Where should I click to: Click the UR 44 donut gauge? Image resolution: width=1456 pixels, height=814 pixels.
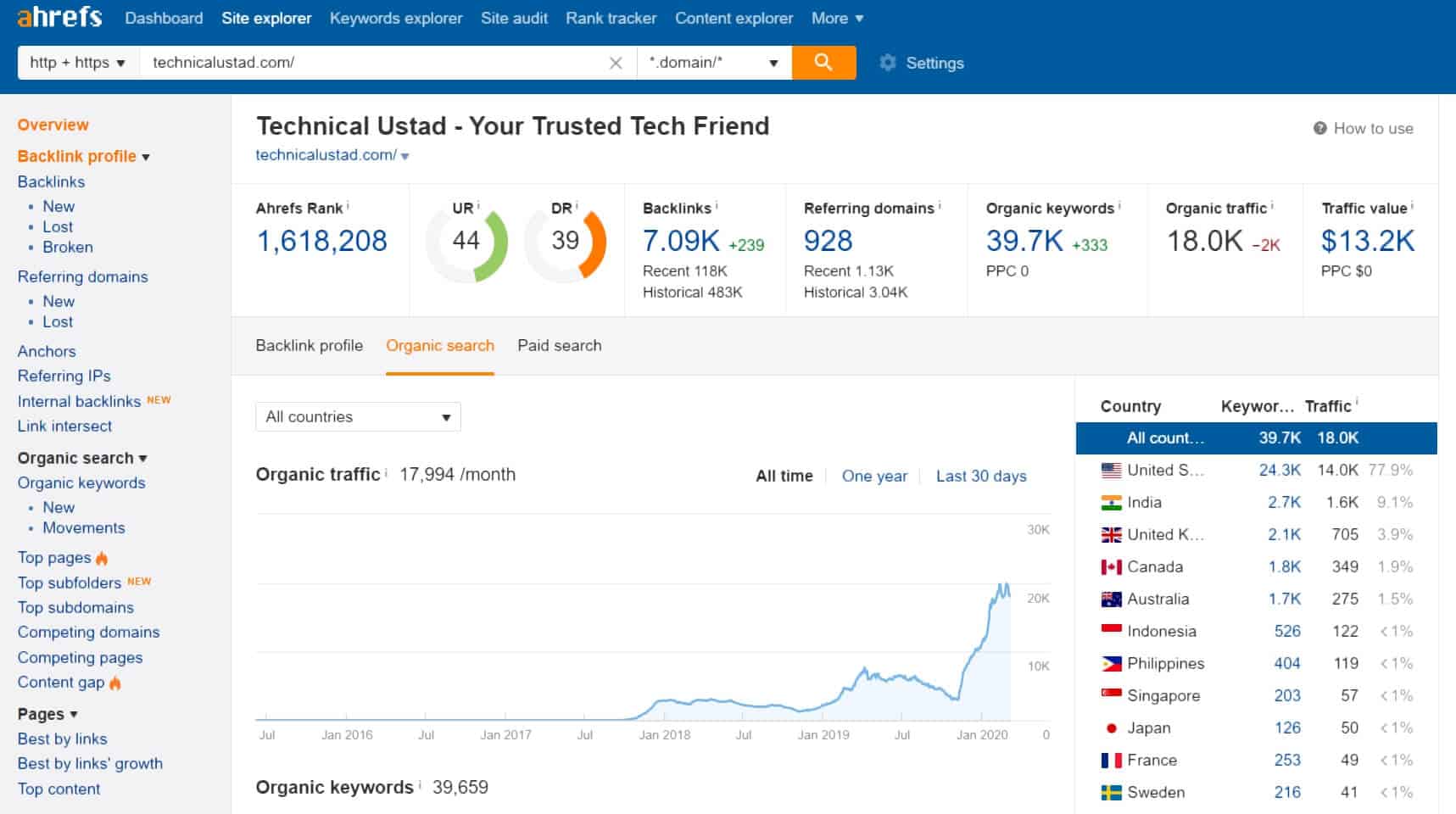pyautogui.click(x=466, y=242)
